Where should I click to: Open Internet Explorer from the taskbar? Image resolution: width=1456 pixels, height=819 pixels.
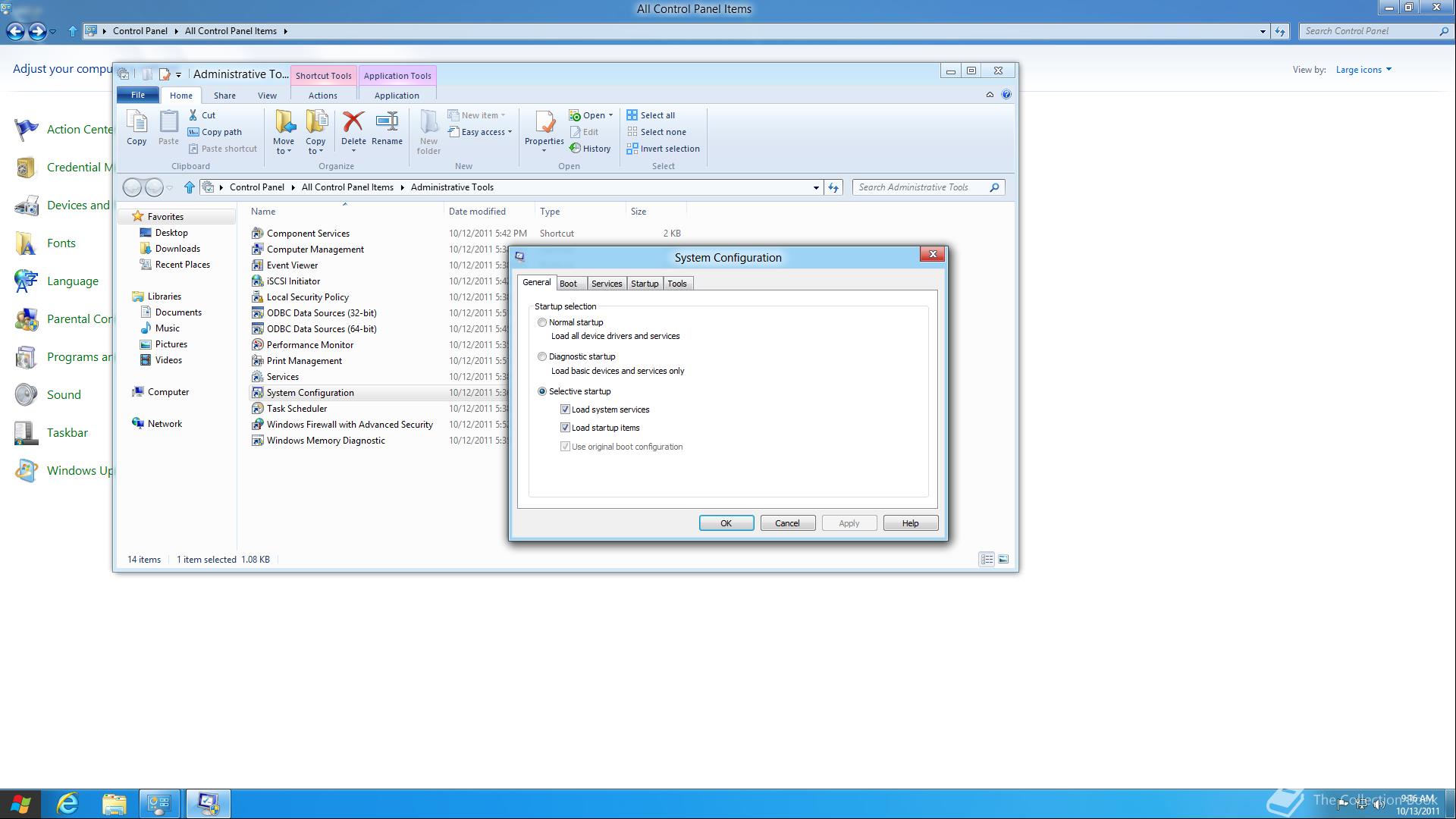68,804
